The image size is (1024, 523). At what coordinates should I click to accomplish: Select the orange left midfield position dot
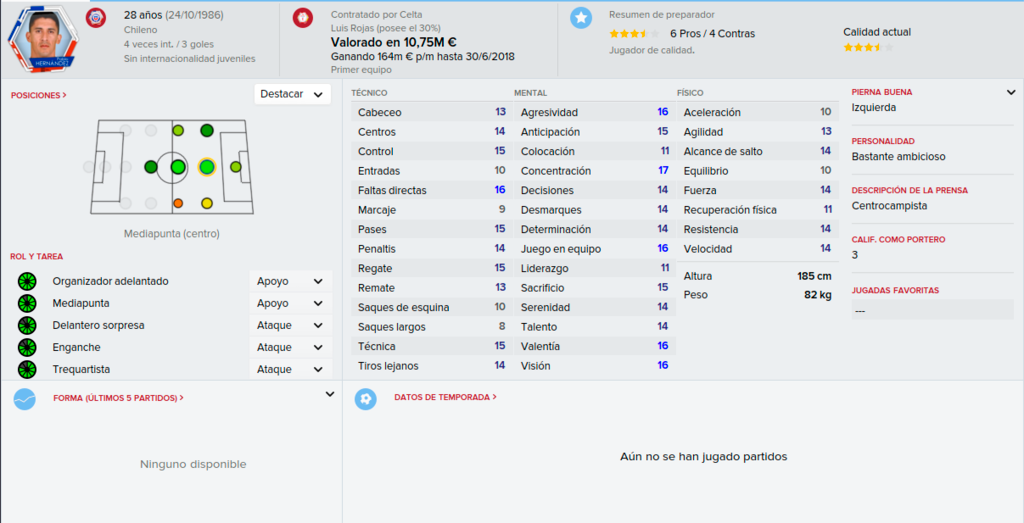click(x=178, y=204)
